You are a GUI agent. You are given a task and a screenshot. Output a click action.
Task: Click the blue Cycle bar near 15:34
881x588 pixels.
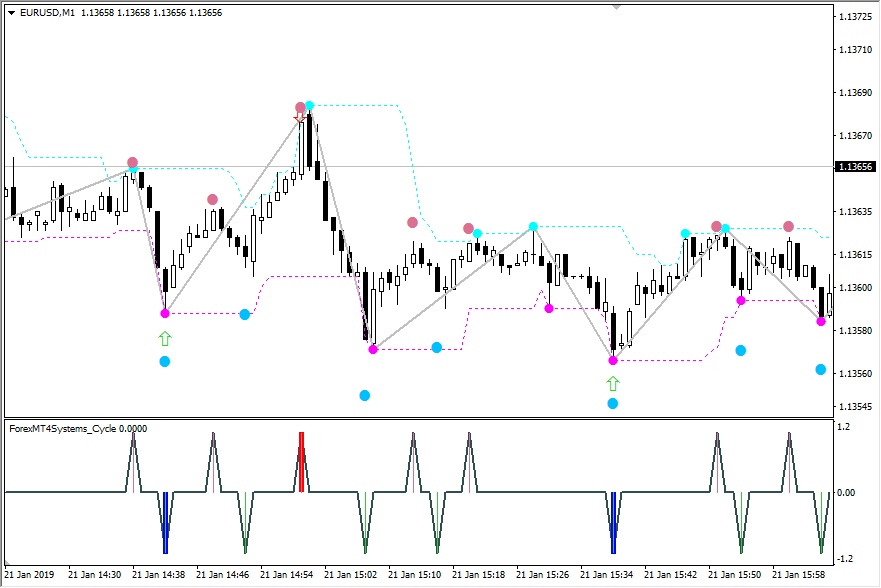(x=613, y=521)
